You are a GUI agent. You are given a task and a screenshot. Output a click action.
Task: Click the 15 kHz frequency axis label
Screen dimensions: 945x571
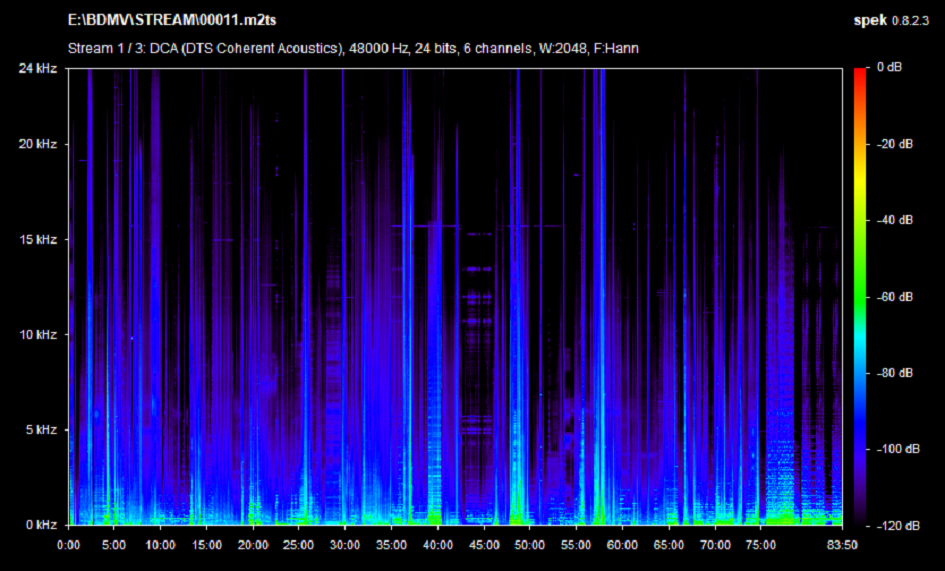click(x=40, y=240)
